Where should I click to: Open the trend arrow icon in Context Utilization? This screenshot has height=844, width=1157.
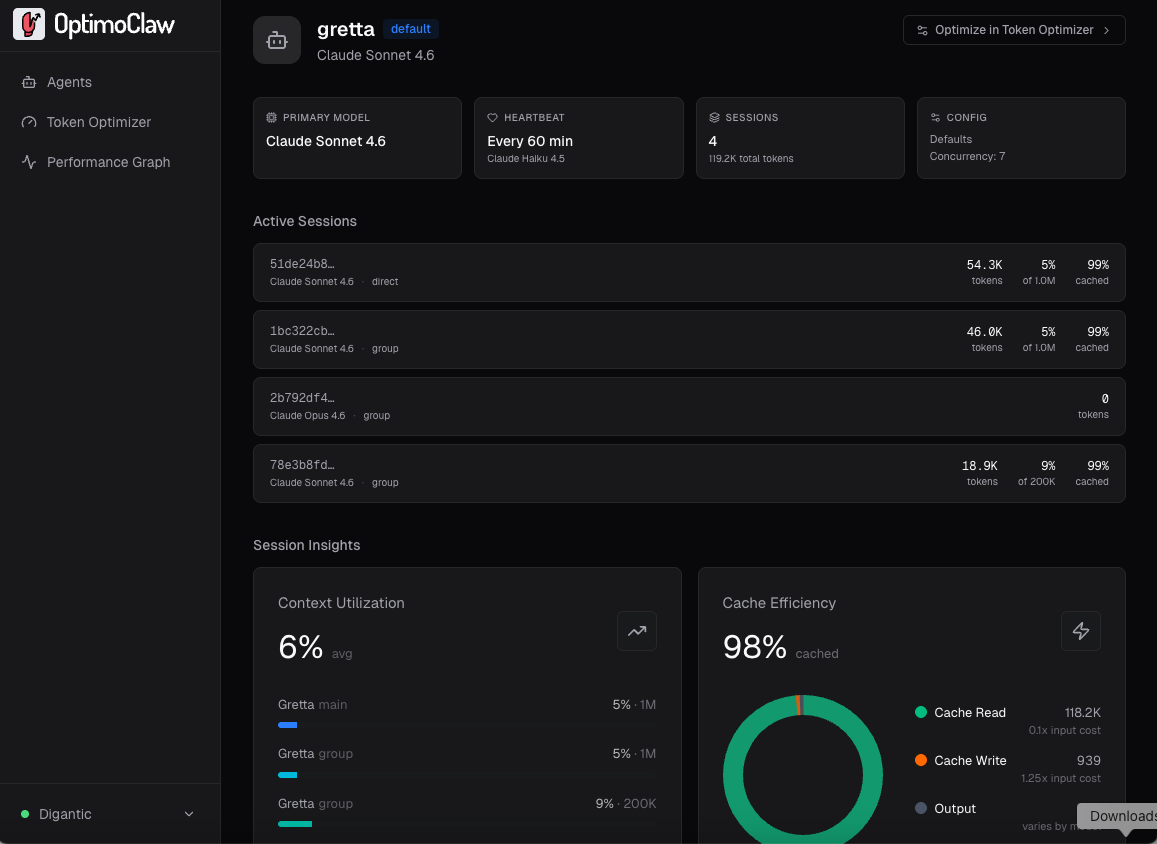(x=637, y=631)
